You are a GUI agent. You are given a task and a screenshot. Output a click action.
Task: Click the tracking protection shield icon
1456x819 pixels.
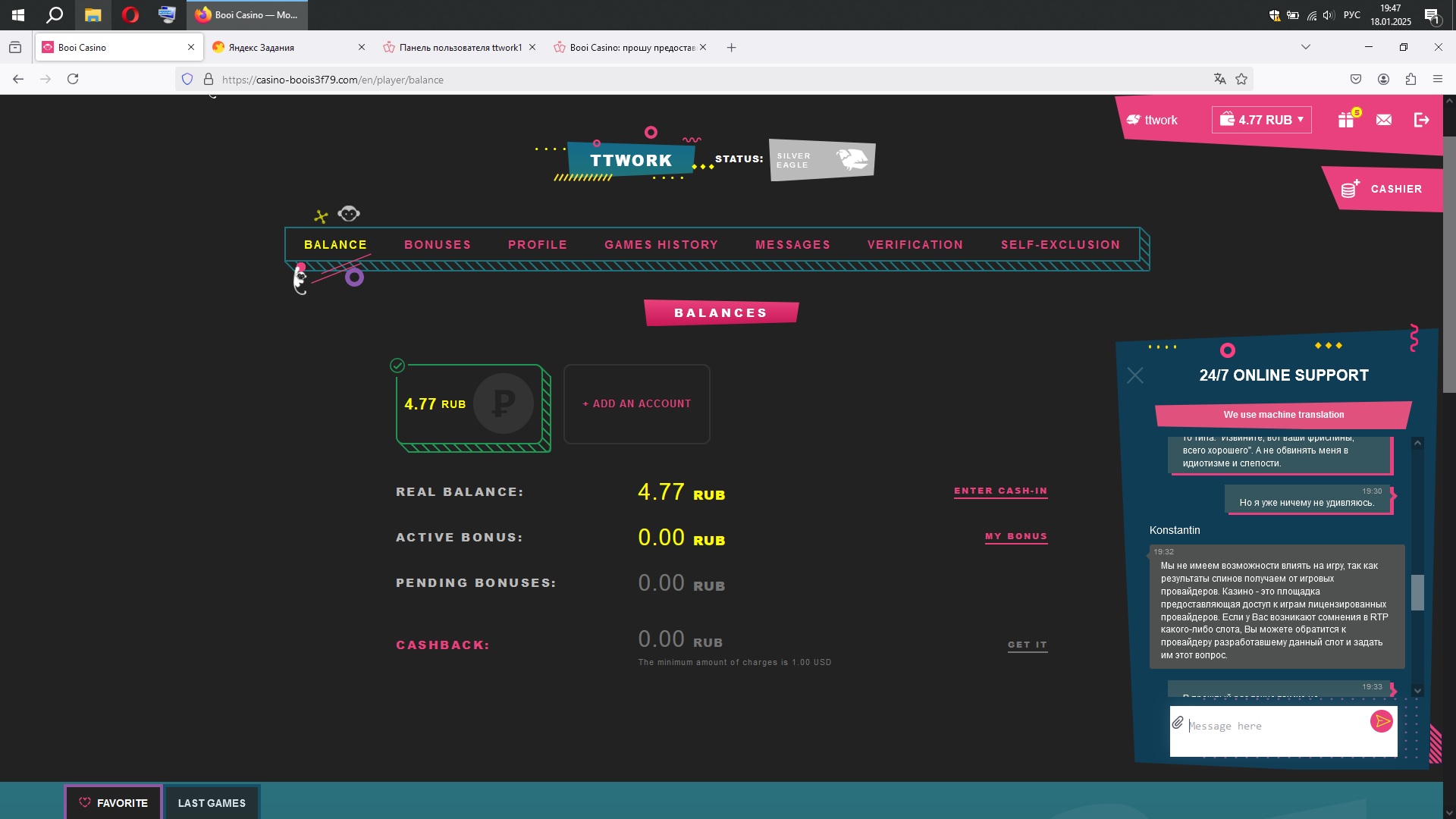click(x=187, y=79)
